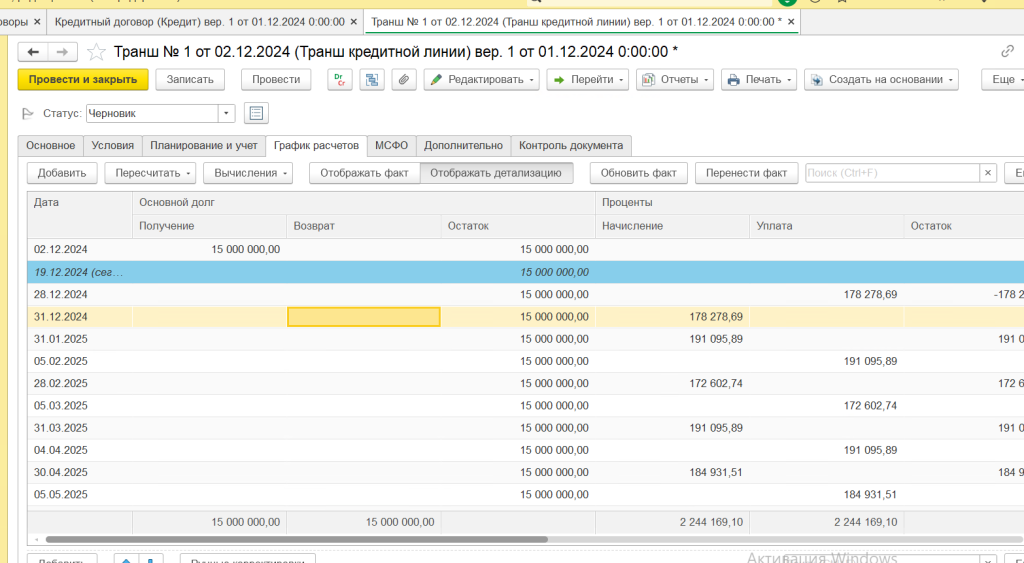Open the Dr/Cr postings icon
This screenshot has width=1024, height=563.
(x=340, y=80)
